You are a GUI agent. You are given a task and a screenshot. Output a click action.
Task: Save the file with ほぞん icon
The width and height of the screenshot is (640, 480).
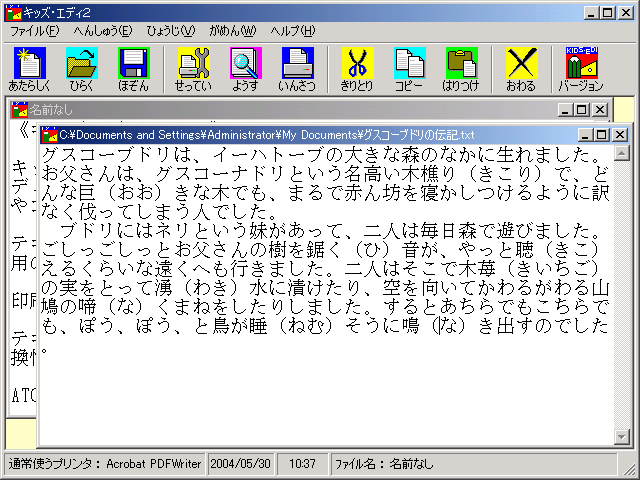[133, 69]
